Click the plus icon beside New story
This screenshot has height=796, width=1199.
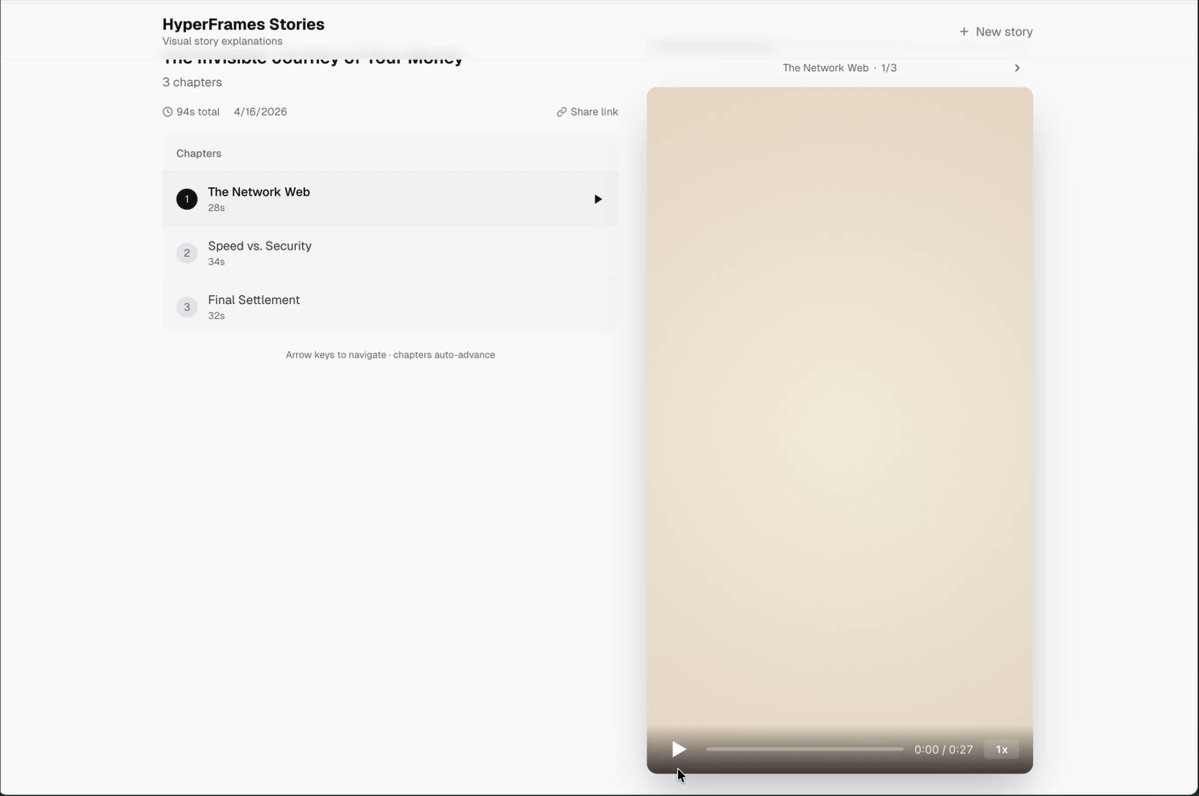963,31
